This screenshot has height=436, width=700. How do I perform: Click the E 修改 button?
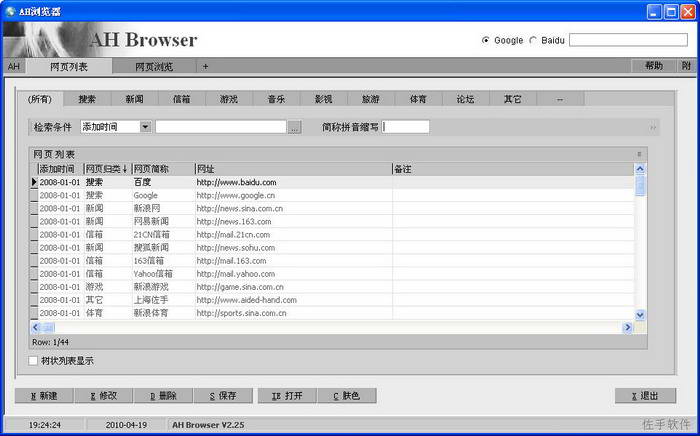(x=104, y=396)
